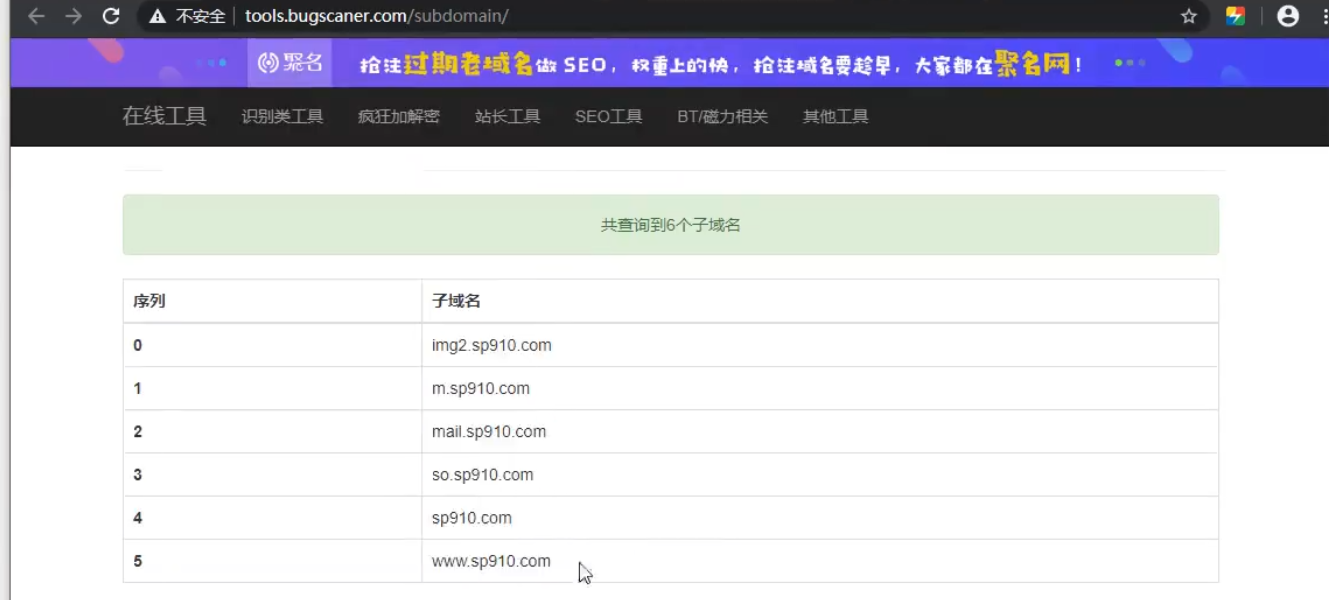The width and height of the screenshot is (1329, 600).
Task: Open the user profile avatar icon
Action: [x=1288, y=16]
